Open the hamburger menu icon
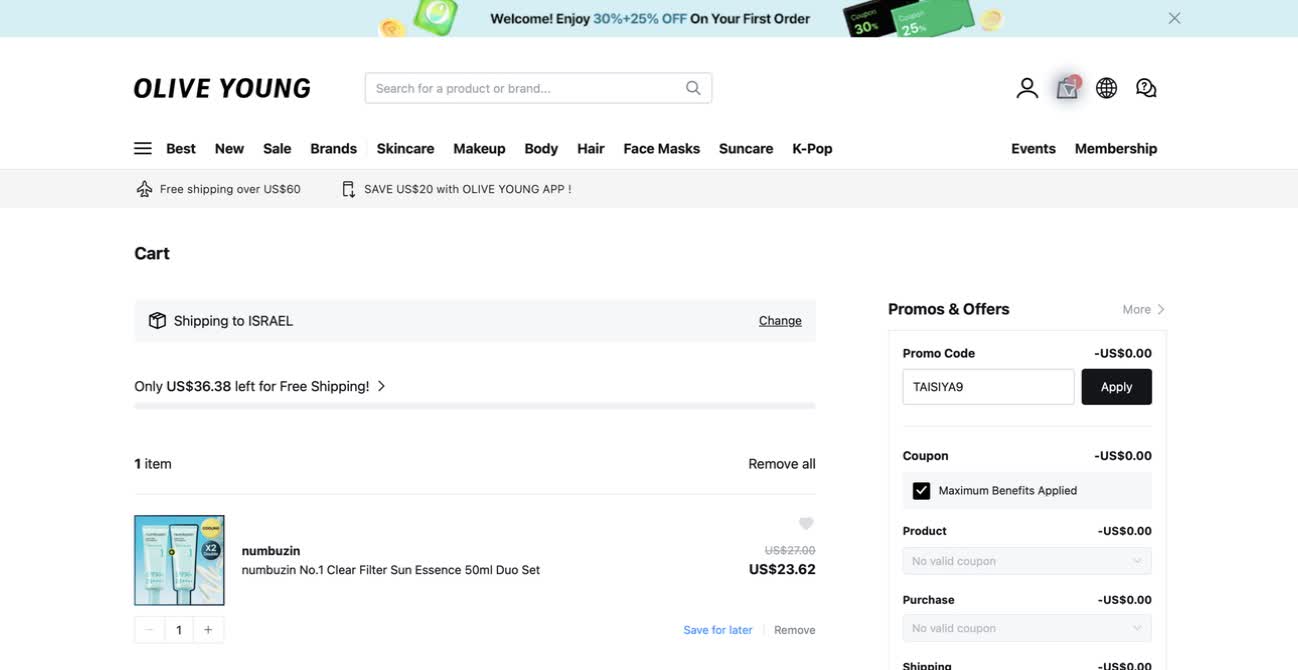 [143, 148]
